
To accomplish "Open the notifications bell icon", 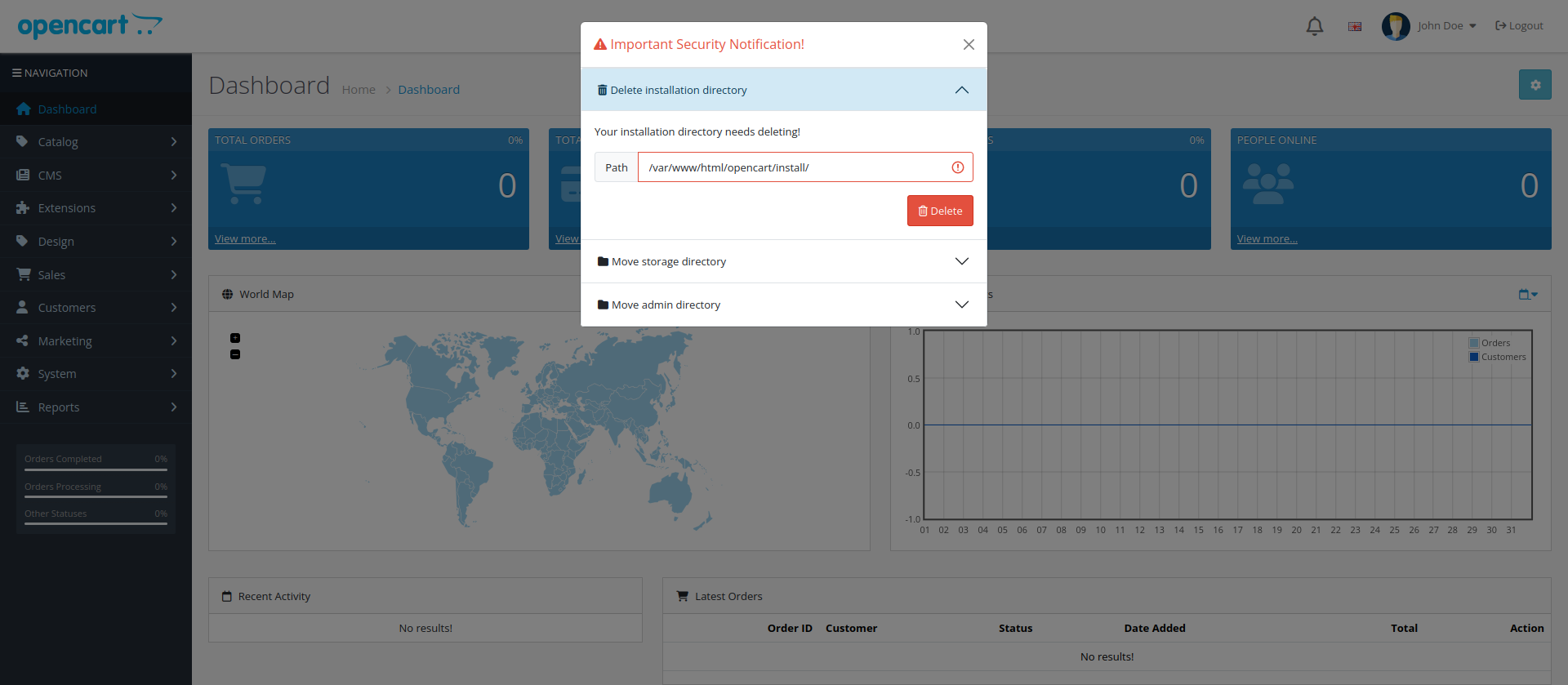I will [1314, 26].
